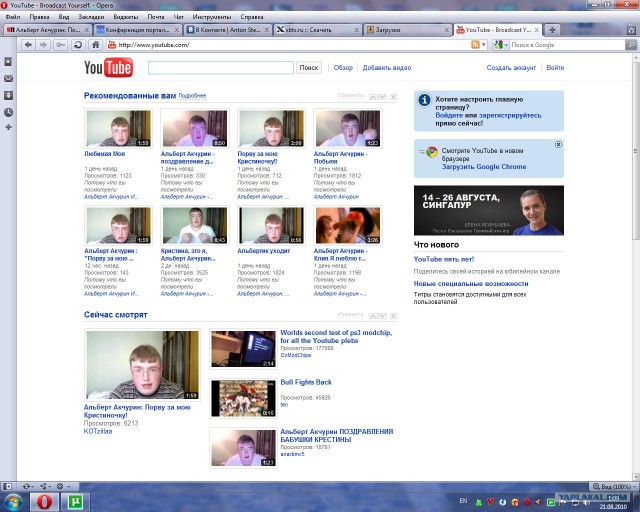Toggle the Opera side panel button
This screenshot has height=512, width=640.
click(7, 486)
